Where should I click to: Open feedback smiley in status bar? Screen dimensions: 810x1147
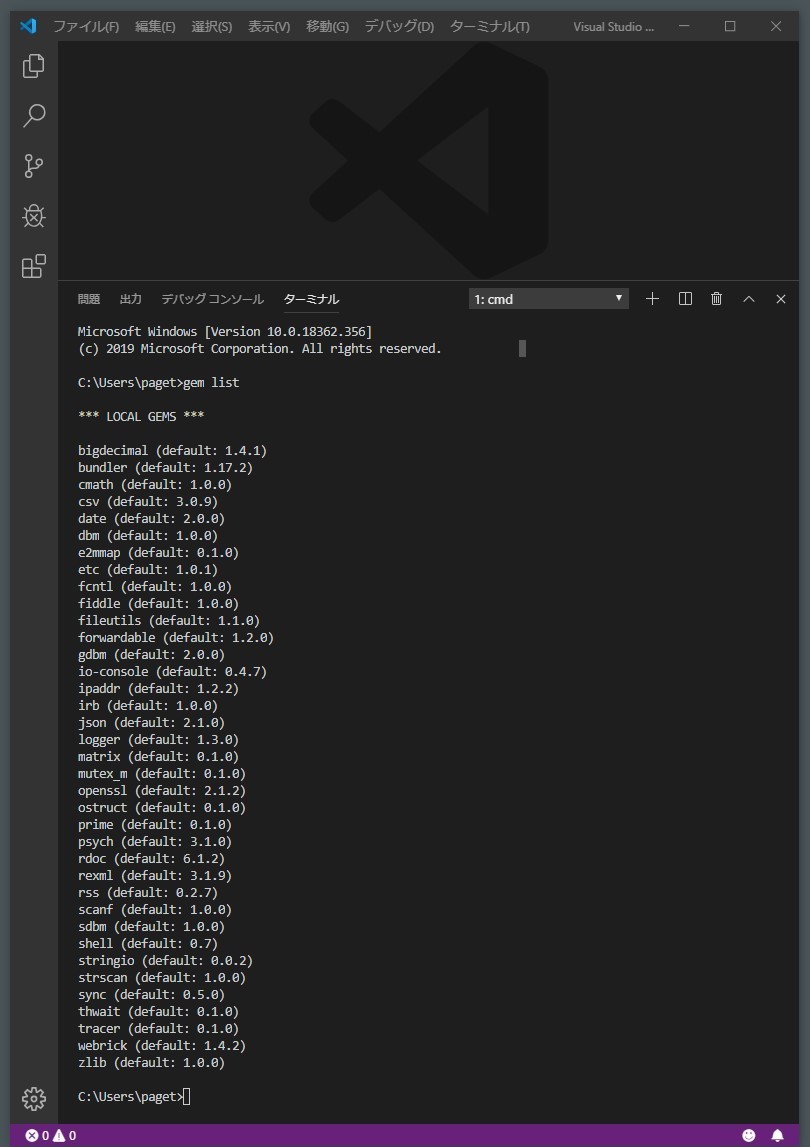749,1135
